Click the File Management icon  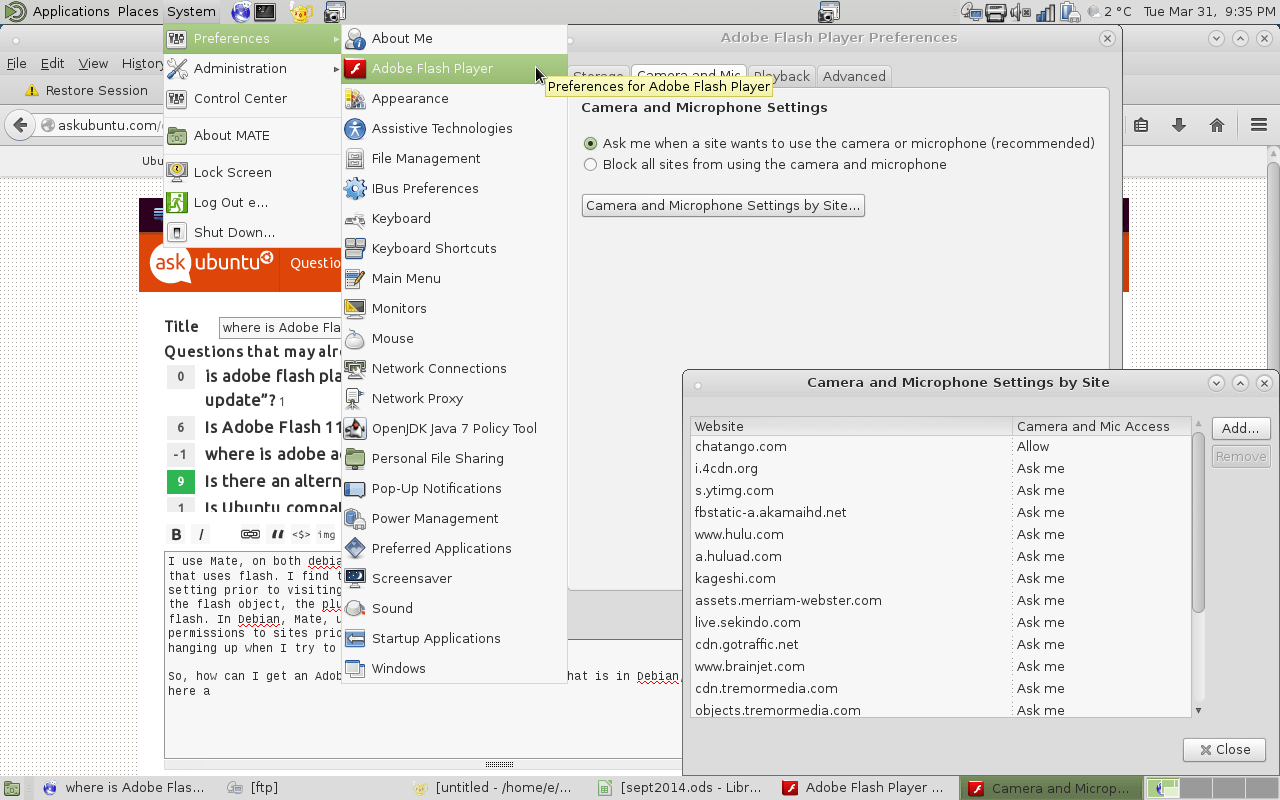[355, 158]
